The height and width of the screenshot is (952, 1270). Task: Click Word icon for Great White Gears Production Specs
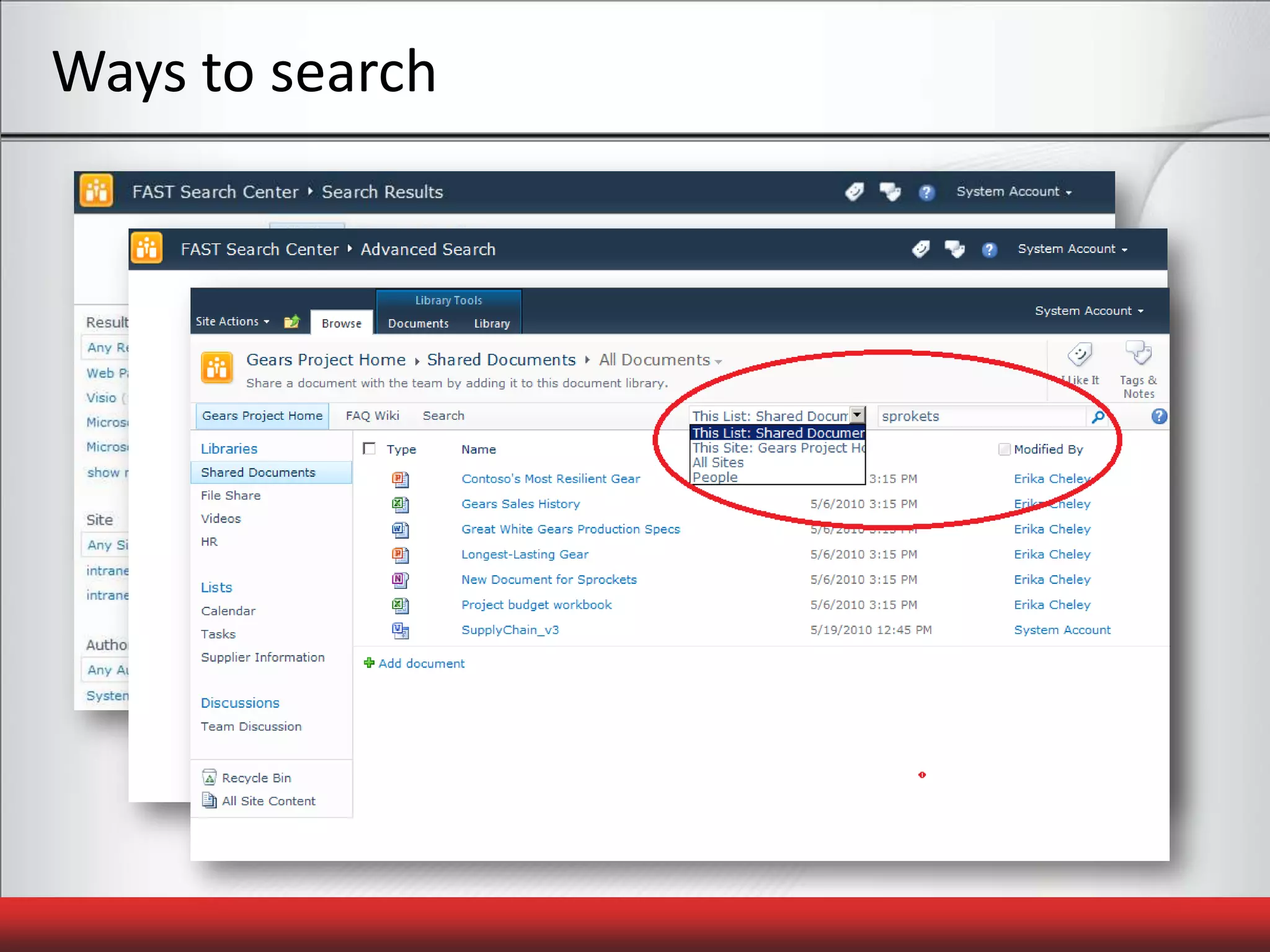click(400, 530)
